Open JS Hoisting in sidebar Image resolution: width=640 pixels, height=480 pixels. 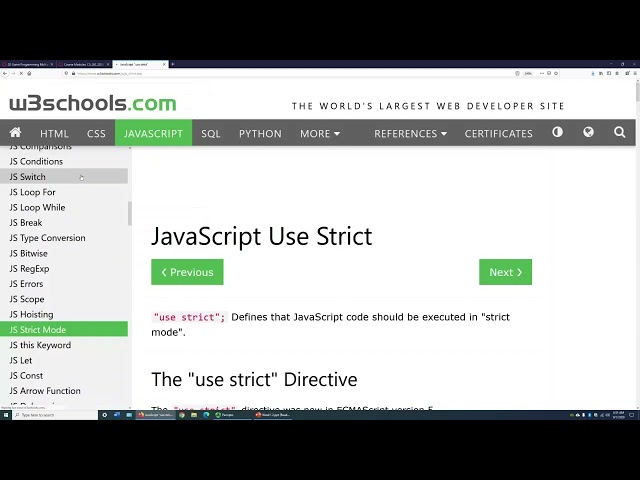[64, 314]
